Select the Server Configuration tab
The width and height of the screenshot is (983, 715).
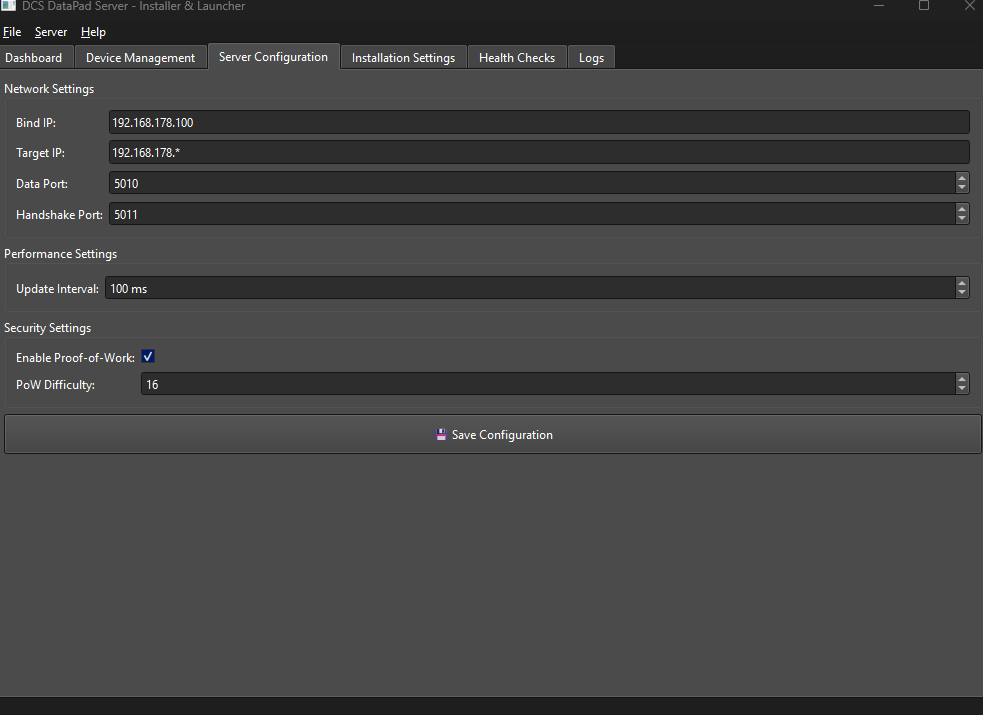pos(273,57)
